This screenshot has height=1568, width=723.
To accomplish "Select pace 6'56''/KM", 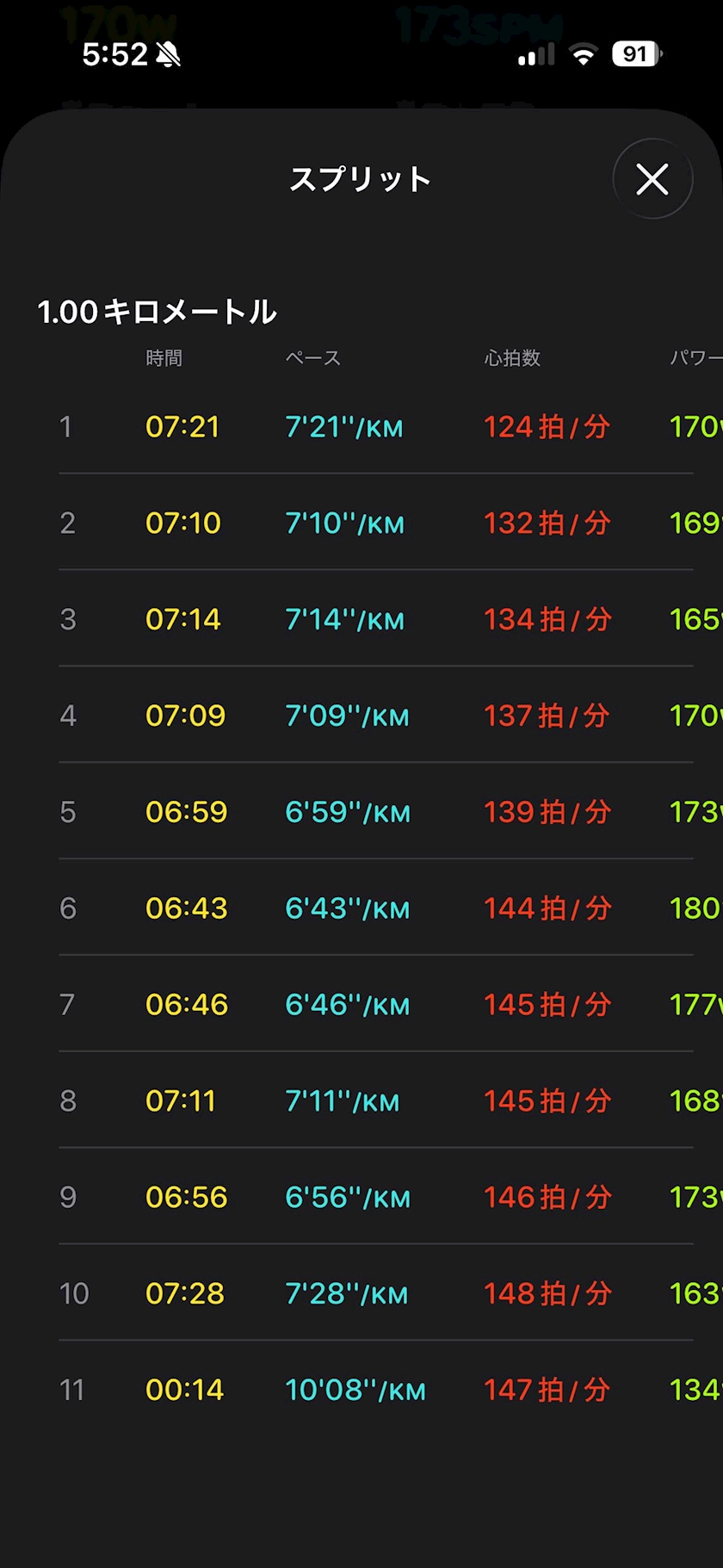I will (x=348, y=1199).
